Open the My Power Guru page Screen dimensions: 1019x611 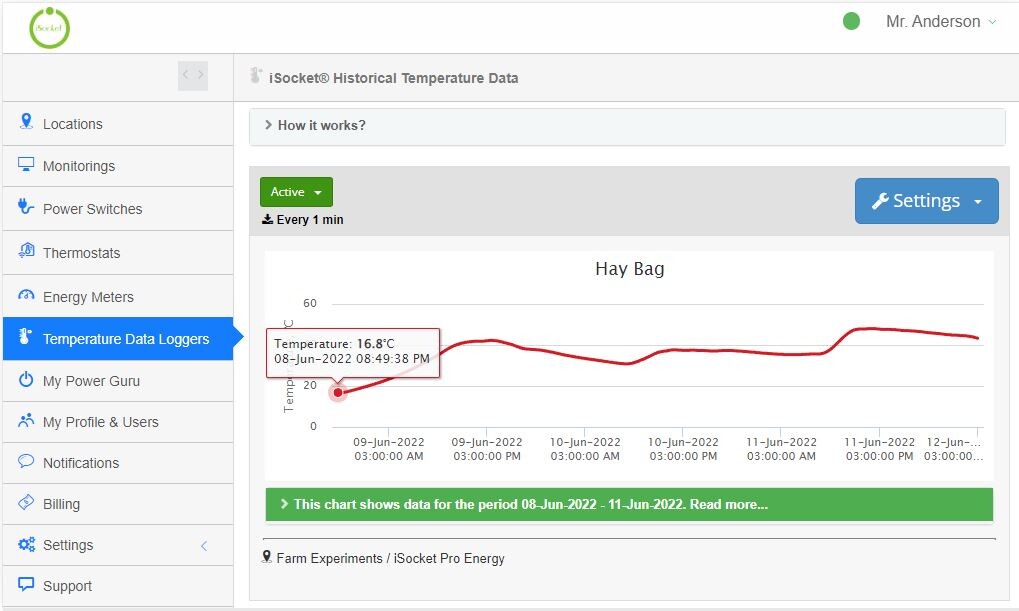click(x=118, y=381)
